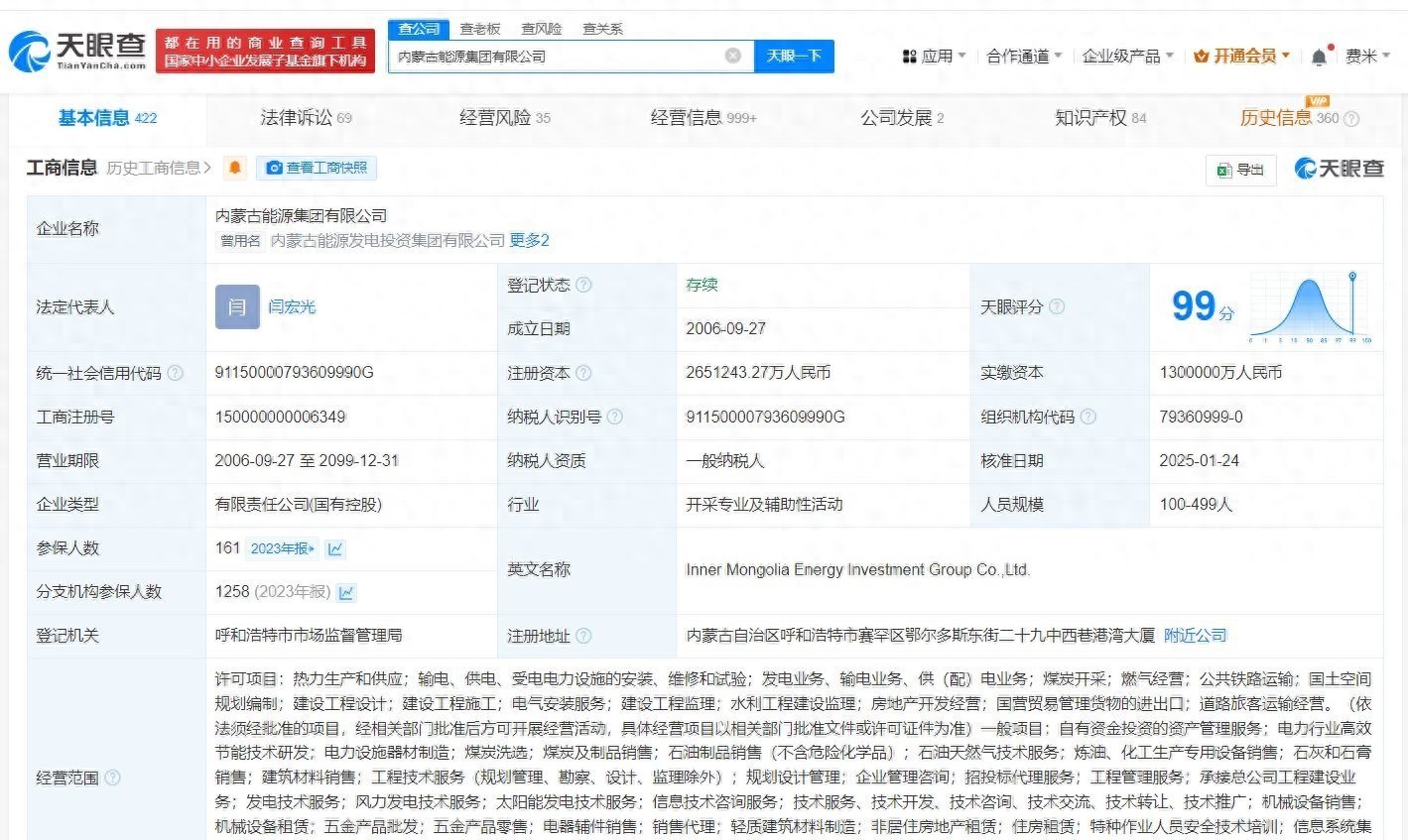Click the orange alert bell beside 历史工商信息
This screenshot has width=1408, height=840.
[x=235, y=168]
